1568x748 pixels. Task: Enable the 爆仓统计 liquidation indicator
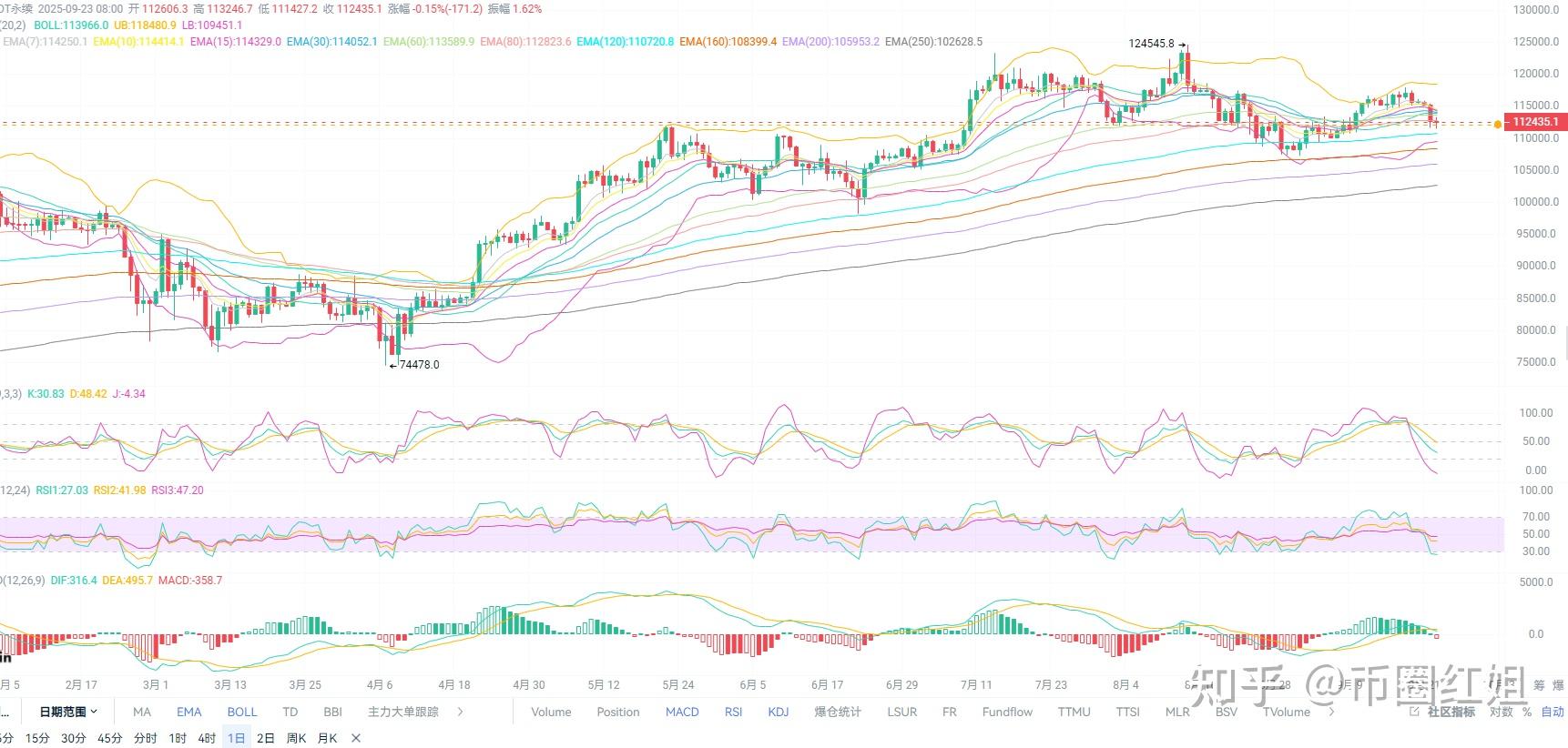[x=837, y=712]
